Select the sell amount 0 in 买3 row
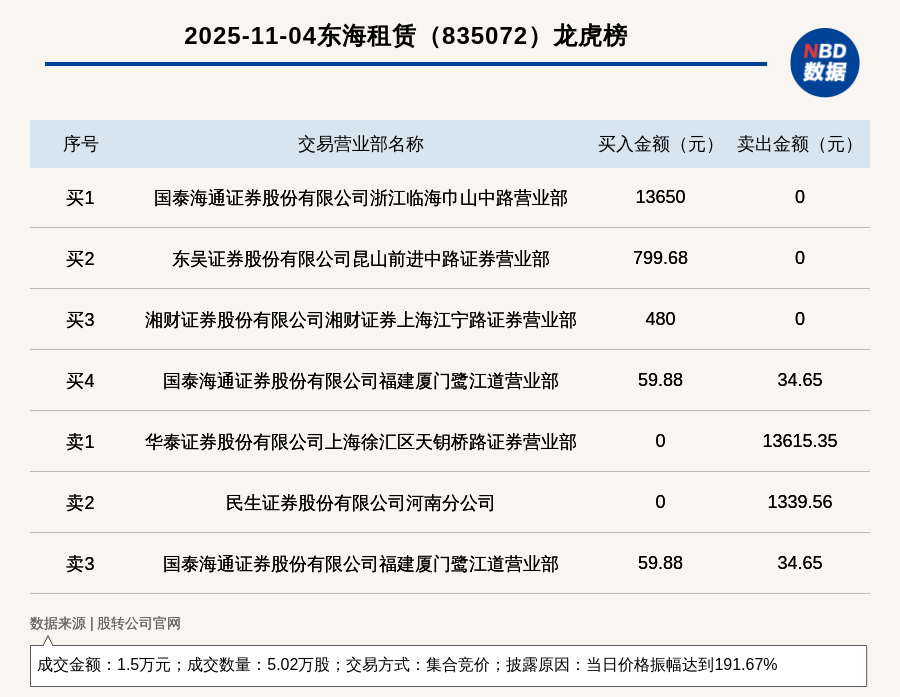The image size is (900, 697). click(800, 319)
